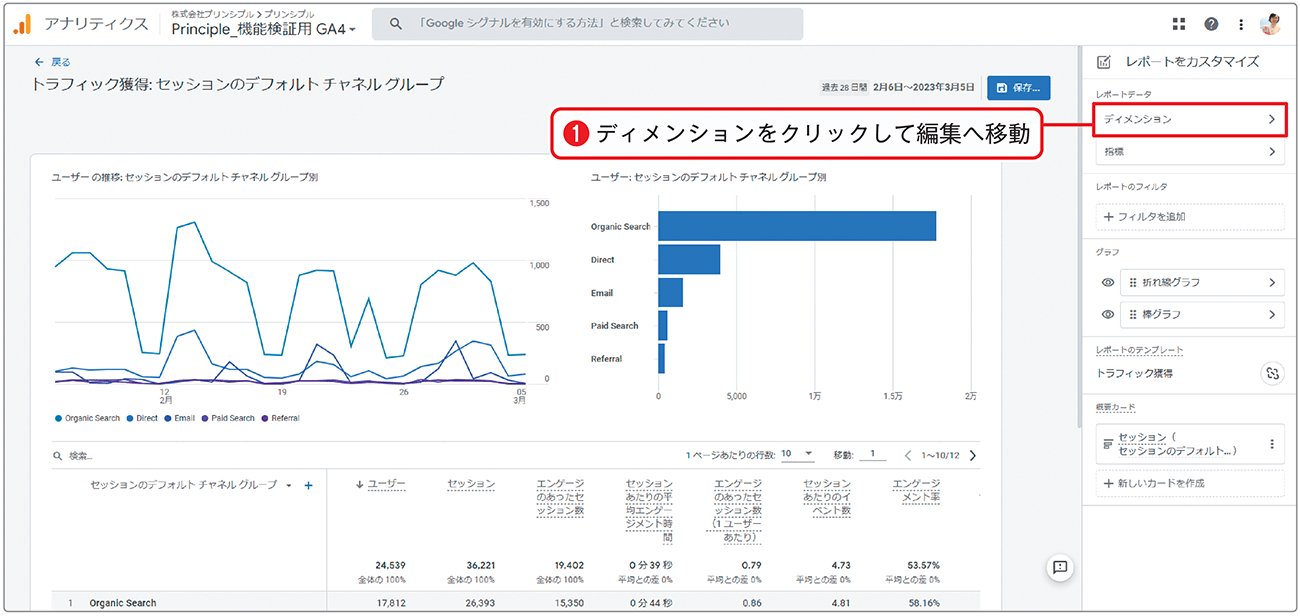This screenshot has height=616, width=1300.
Task: Go to the next table page arrow
Action: pyautogui.click(x=972, y=455)
